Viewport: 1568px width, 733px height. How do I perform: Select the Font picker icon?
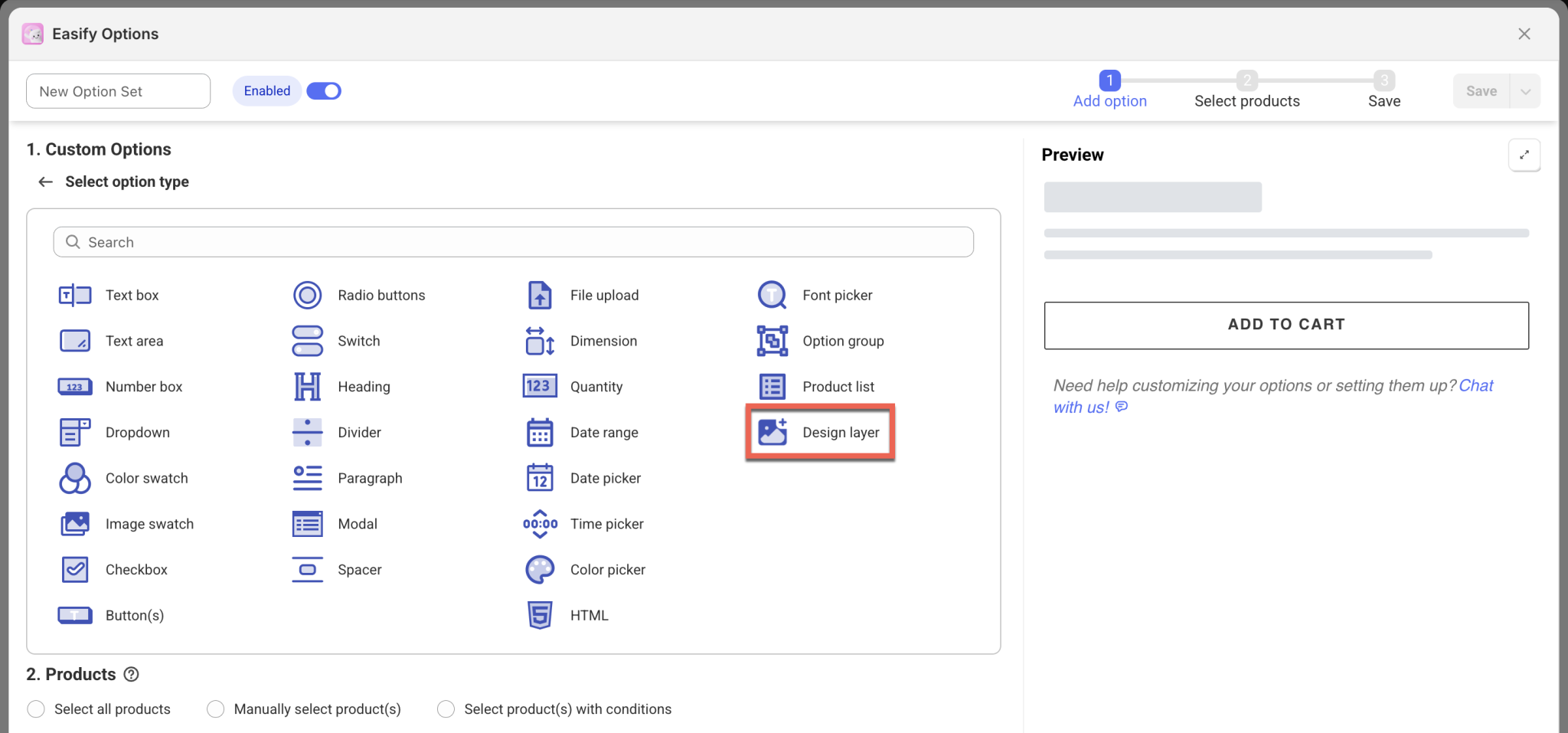click(772, 295)
